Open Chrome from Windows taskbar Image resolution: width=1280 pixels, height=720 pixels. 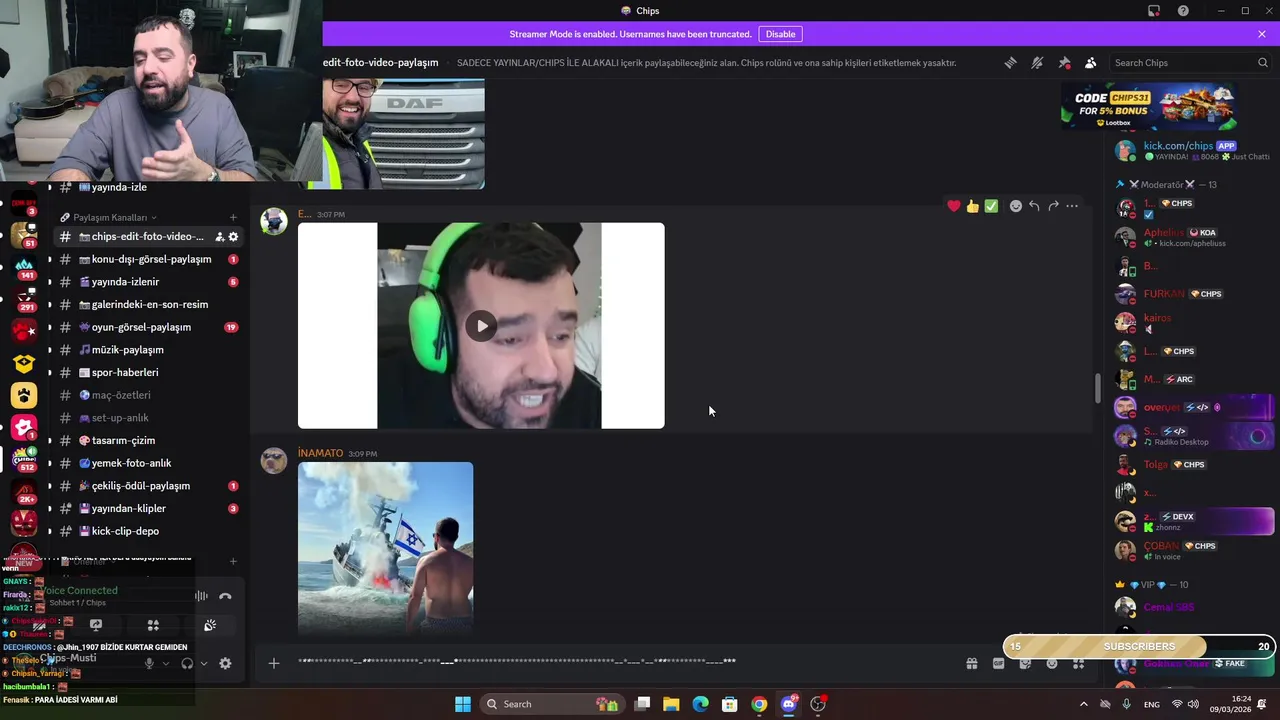coord(759,704)
